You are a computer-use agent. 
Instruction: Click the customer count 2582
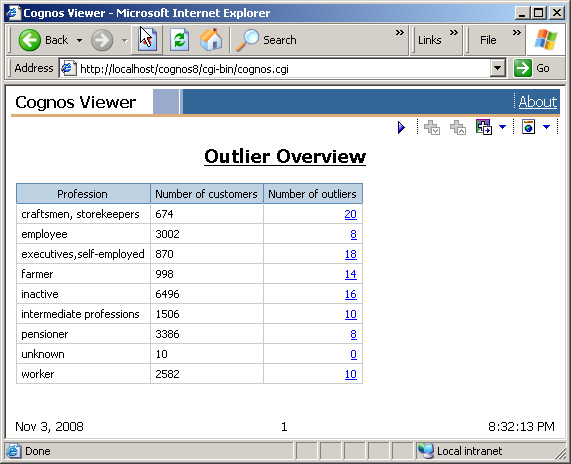[x=167, y=374]
